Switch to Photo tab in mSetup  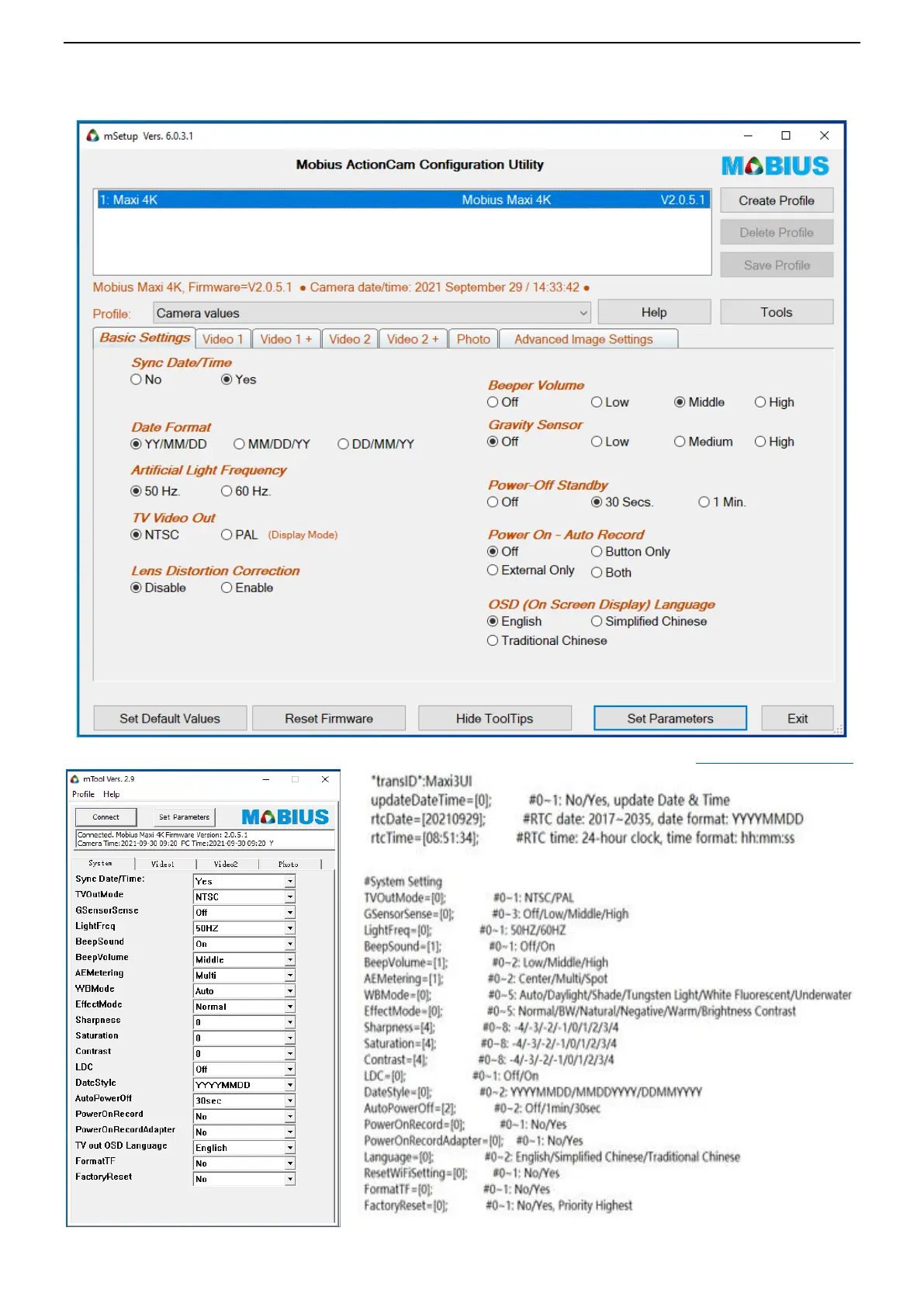pos(473,339)
